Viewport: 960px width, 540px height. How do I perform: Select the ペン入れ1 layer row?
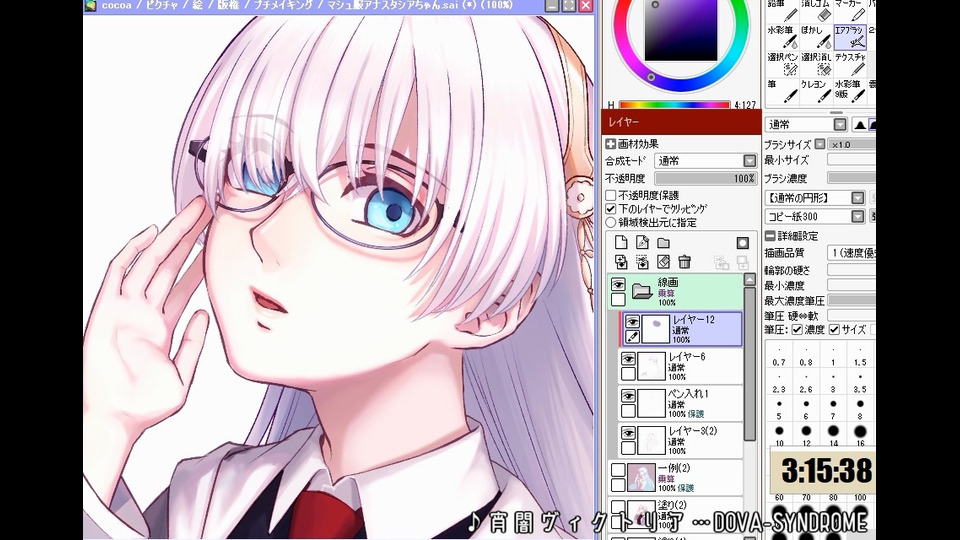coord(681,403)
